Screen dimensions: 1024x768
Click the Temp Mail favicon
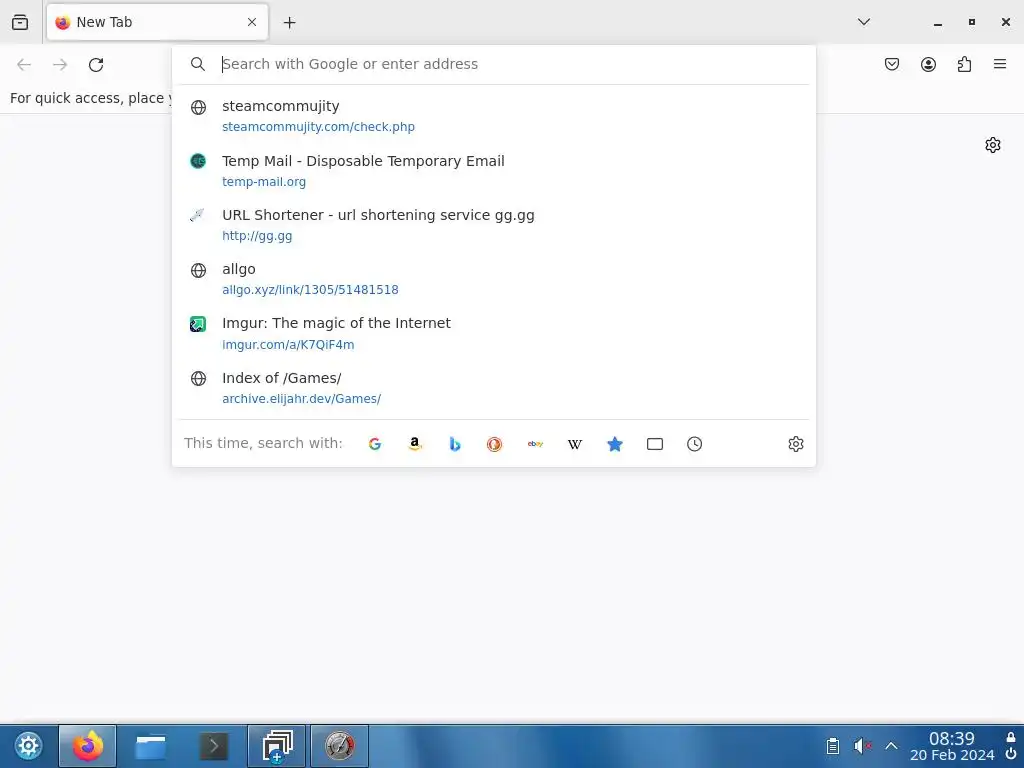tap(198, 161)
